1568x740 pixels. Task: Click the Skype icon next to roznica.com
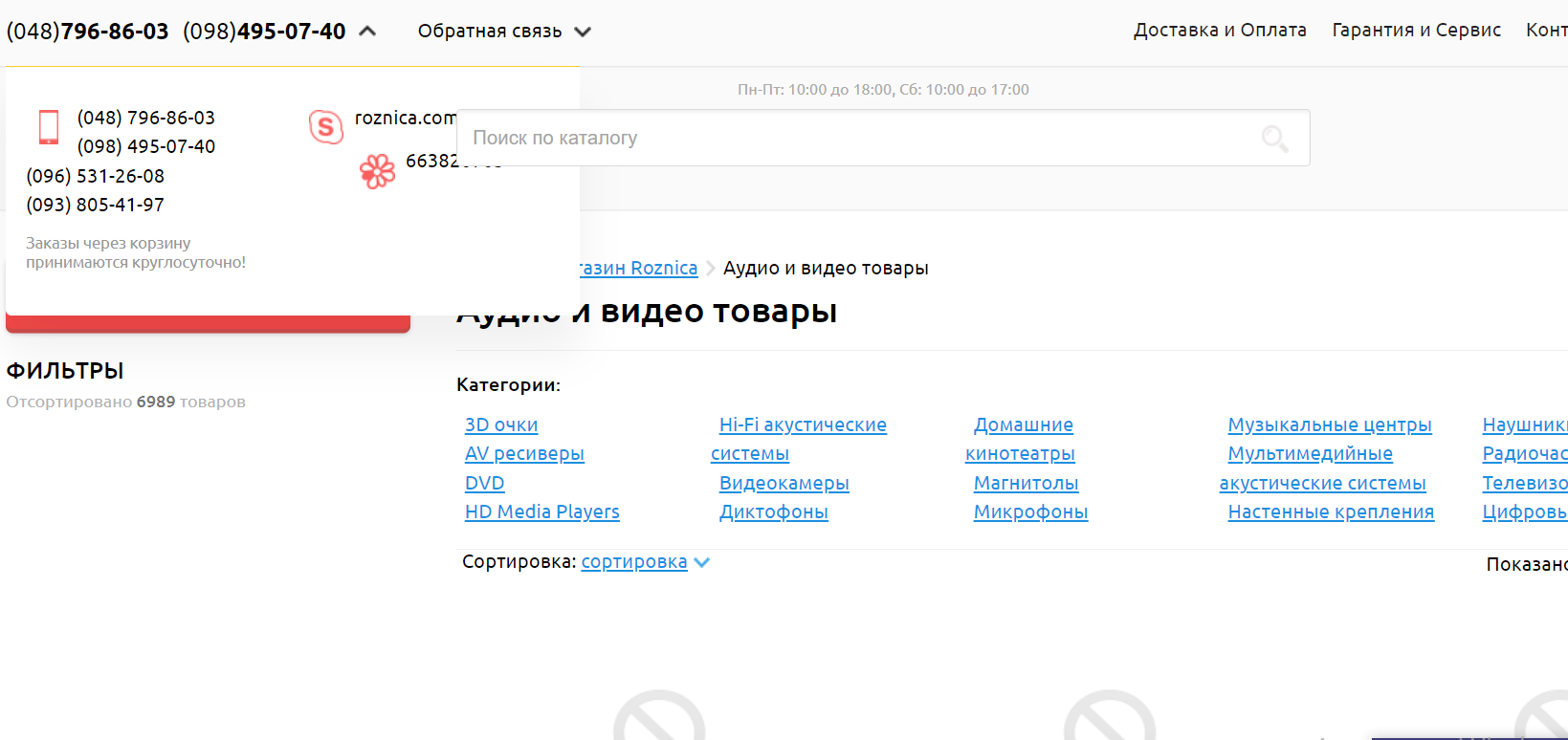(x=326, y=126)
